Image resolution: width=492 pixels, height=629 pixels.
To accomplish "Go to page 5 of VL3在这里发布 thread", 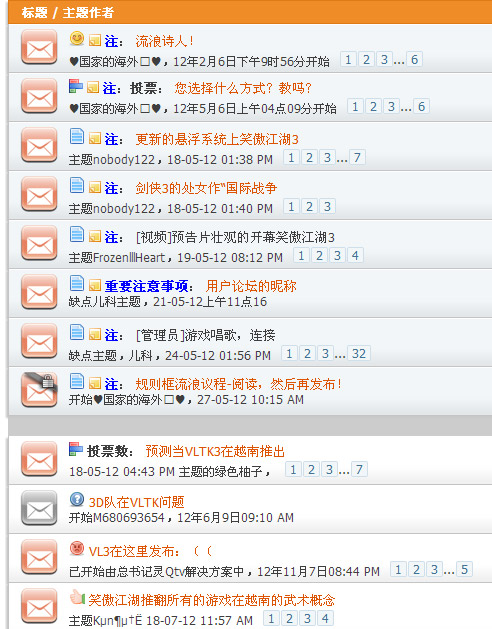I will click(x=464, y=570).
